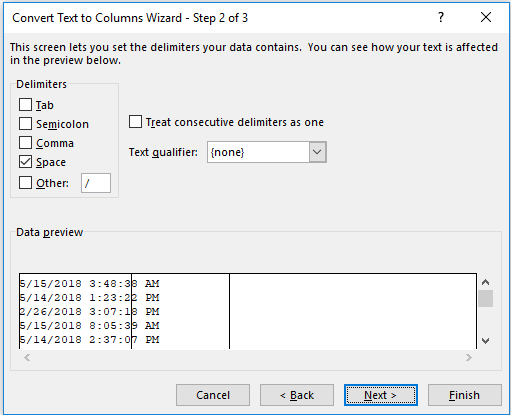The height and width of the screenshot is (415, 511).
Task: Click the preview scroll down arrow
Action: [486, 341]
